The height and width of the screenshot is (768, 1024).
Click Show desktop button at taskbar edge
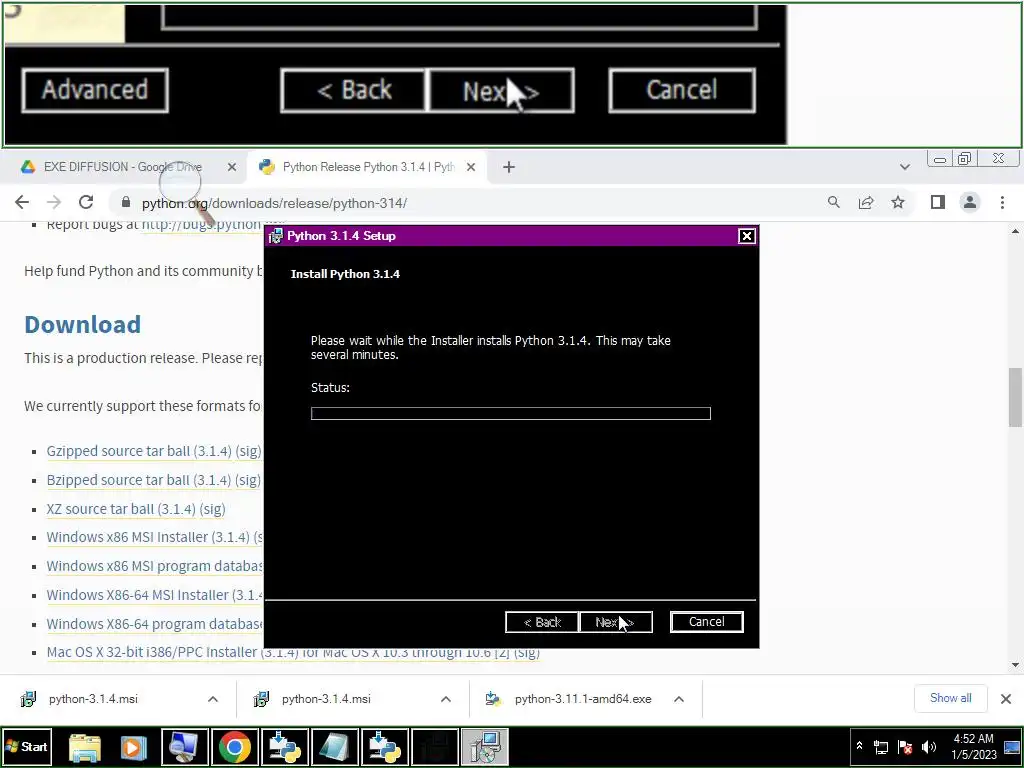click(x=1012, y=746)
